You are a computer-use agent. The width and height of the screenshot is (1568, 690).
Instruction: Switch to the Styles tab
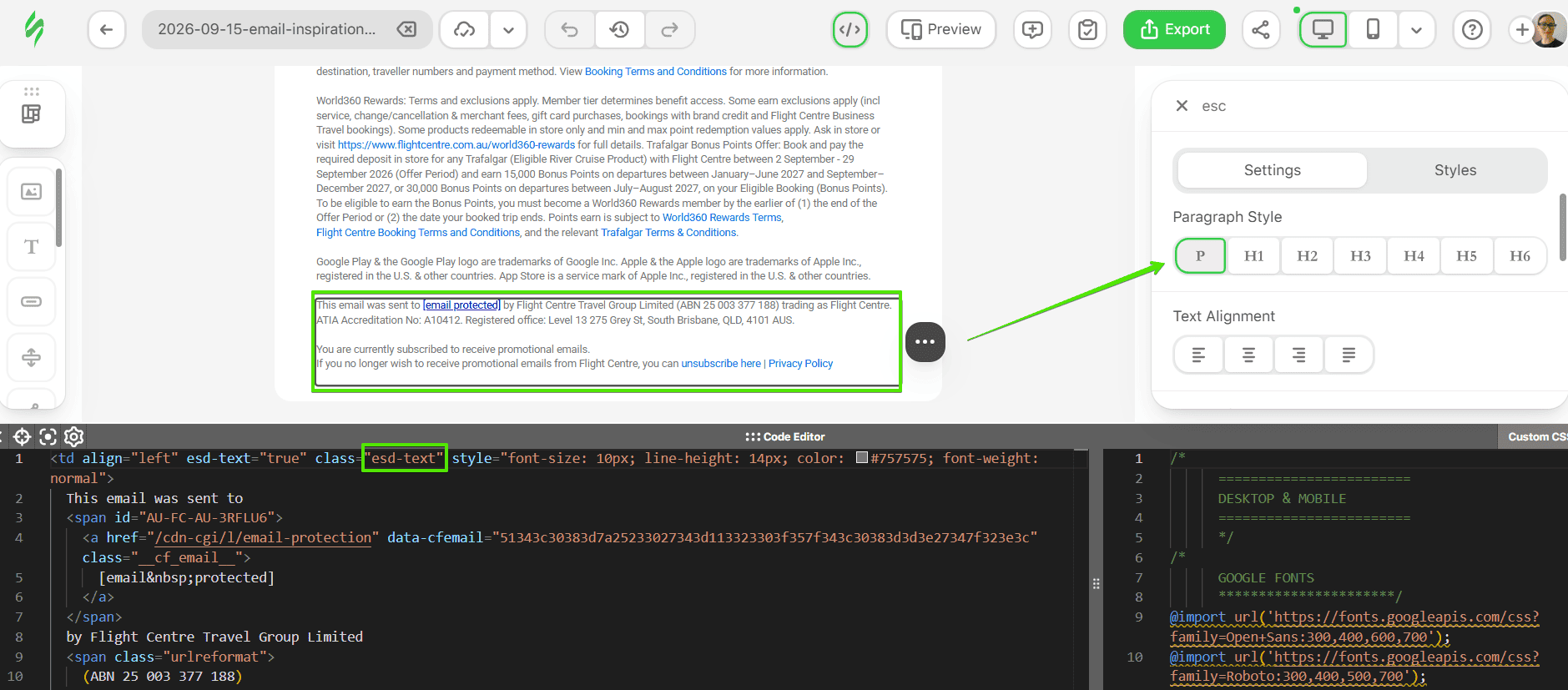coord(1455,170)
